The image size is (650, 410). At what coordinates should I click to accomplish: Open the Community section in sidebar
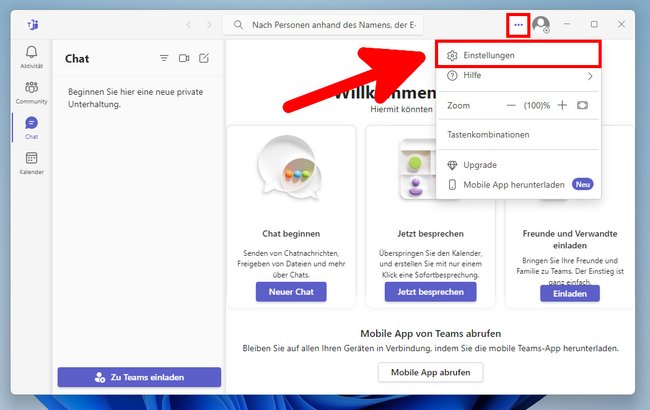(32, 92)
